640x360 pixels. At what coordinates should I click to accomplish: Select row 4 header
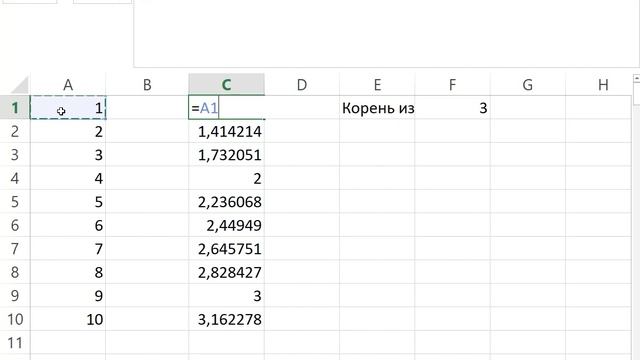coord(15,178)
